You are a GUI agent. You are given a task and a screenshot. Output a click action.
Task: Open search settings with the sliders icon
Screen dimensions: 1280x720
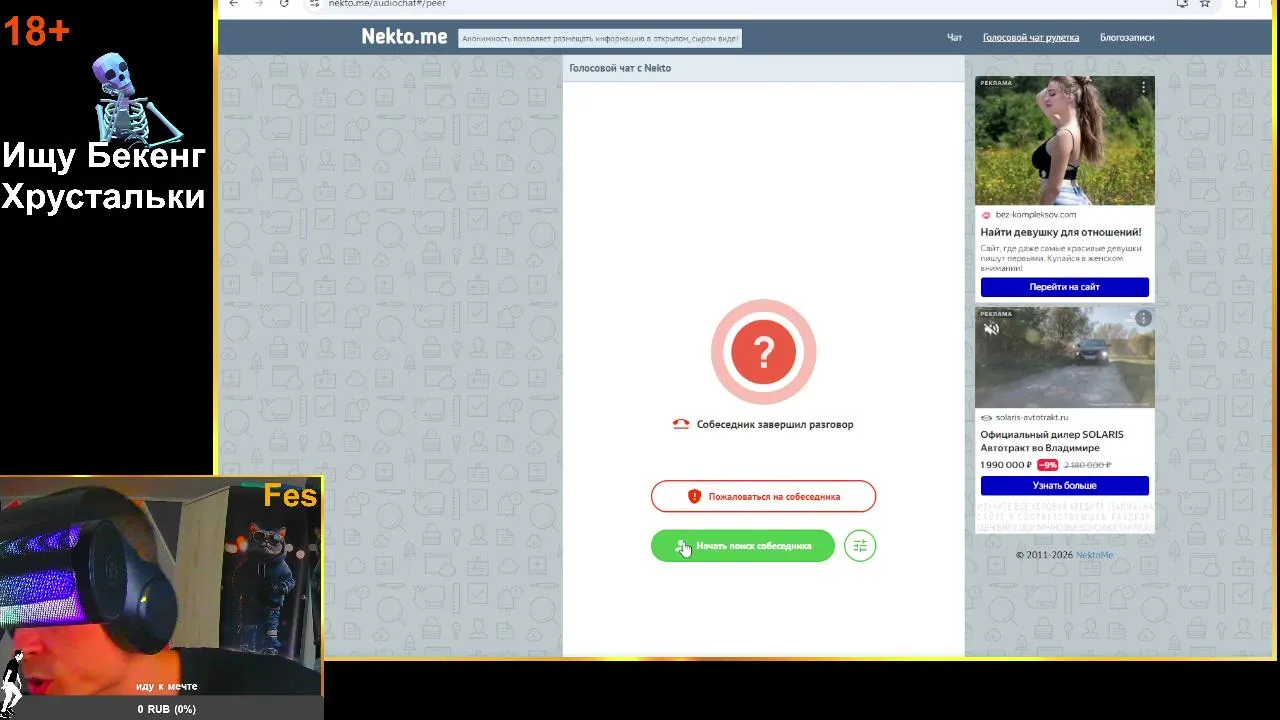pyautogui.click(x=860, y=546)
